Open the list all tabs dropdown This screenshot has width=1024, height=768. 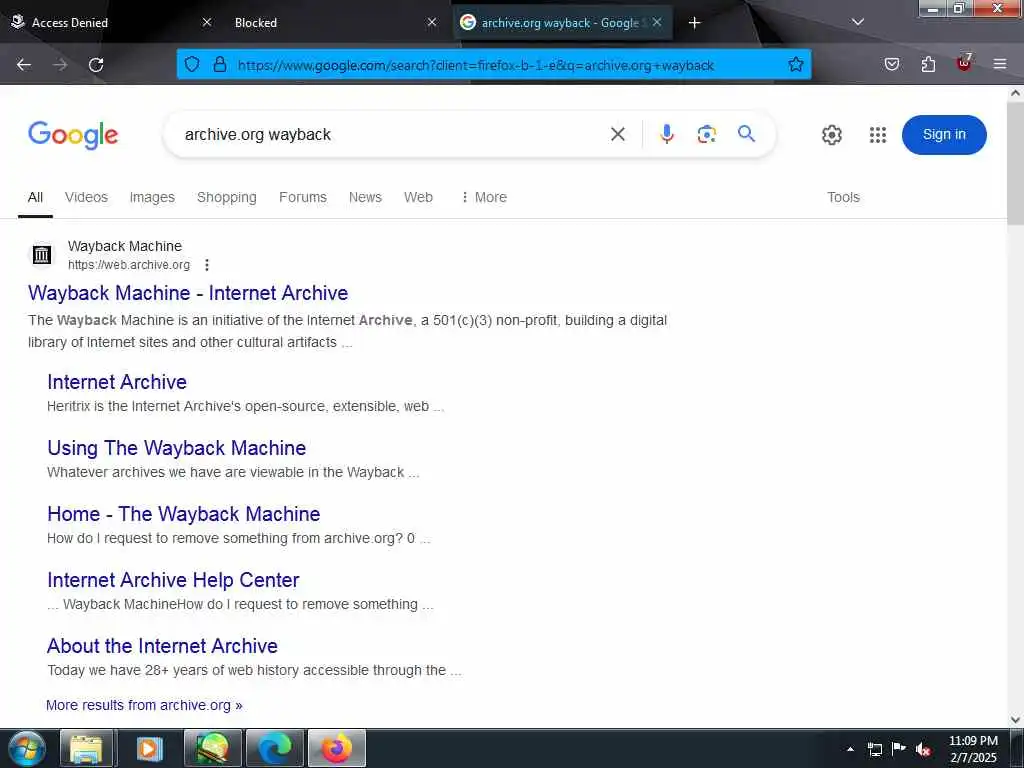pos(858,22)
